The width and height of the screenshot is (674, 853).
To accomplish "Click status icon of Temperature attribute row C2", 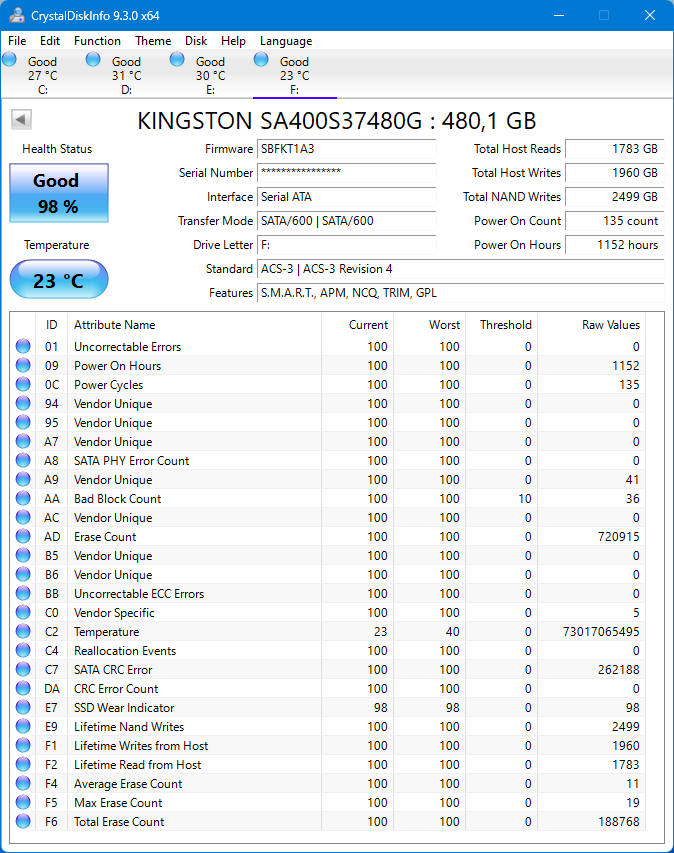I will pyautogui.click(x=23, y=632).
